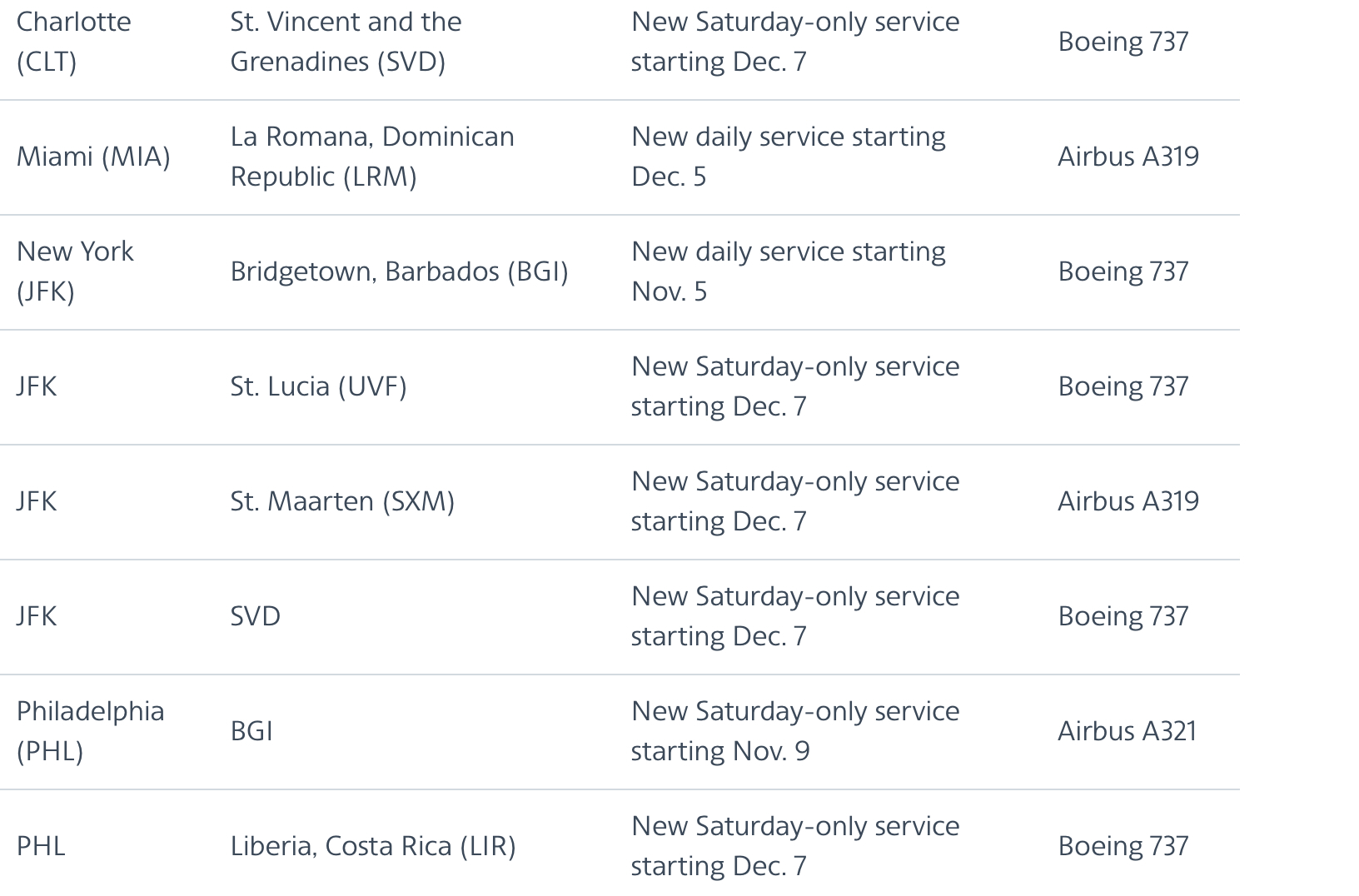
Task: Select Saturday-only service starting Nov. 9
Action: tap(795, 731)
